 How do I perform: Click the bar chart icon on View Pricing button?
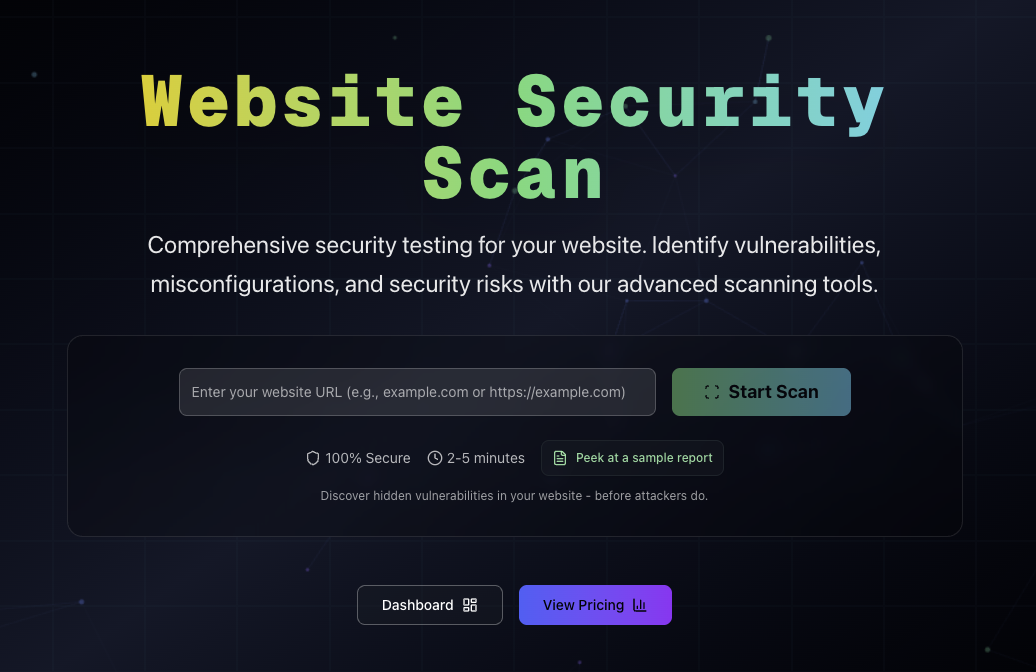point(637,605)
